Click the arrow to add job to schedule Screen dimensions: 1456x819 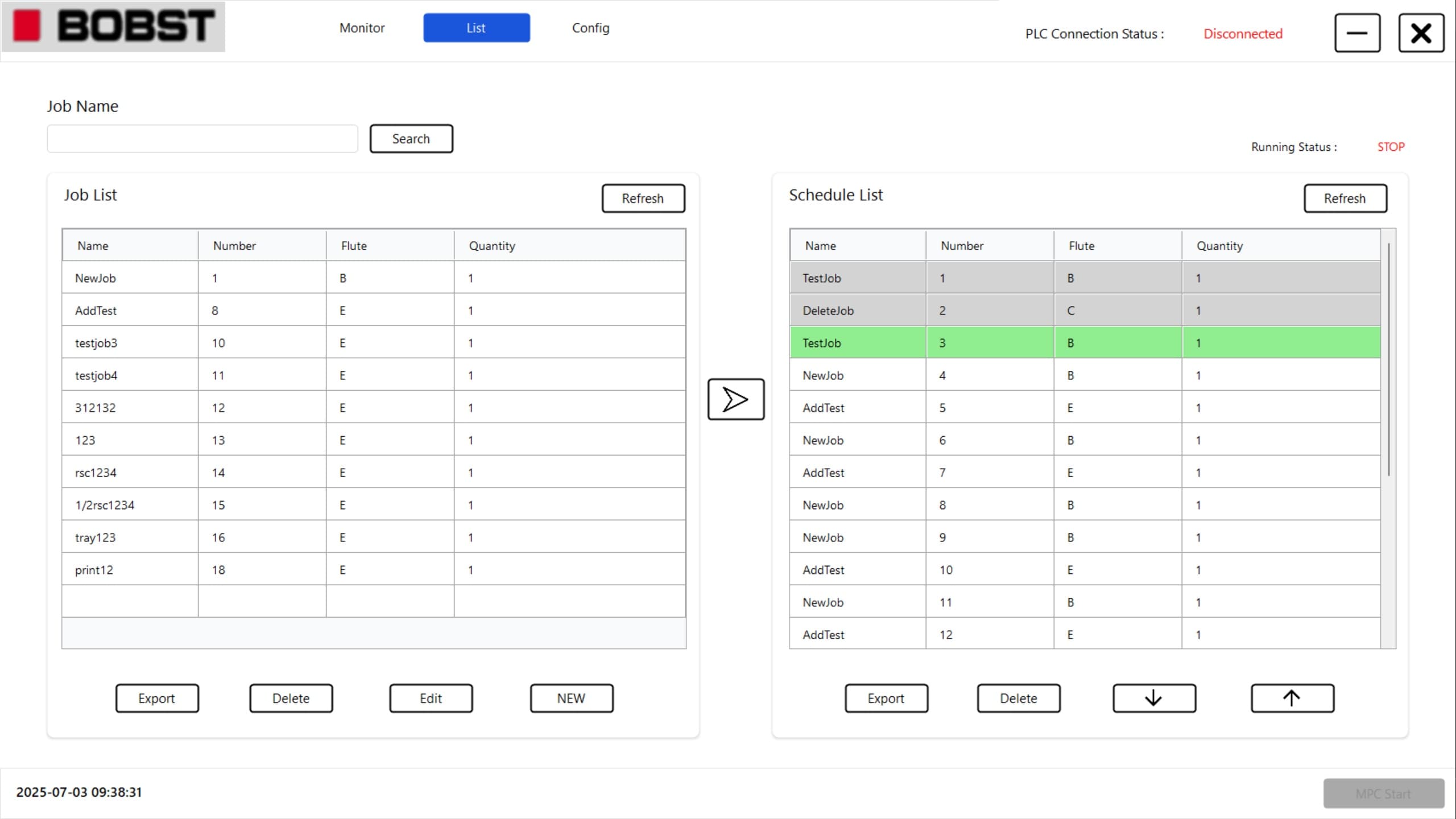click(735, 399)
